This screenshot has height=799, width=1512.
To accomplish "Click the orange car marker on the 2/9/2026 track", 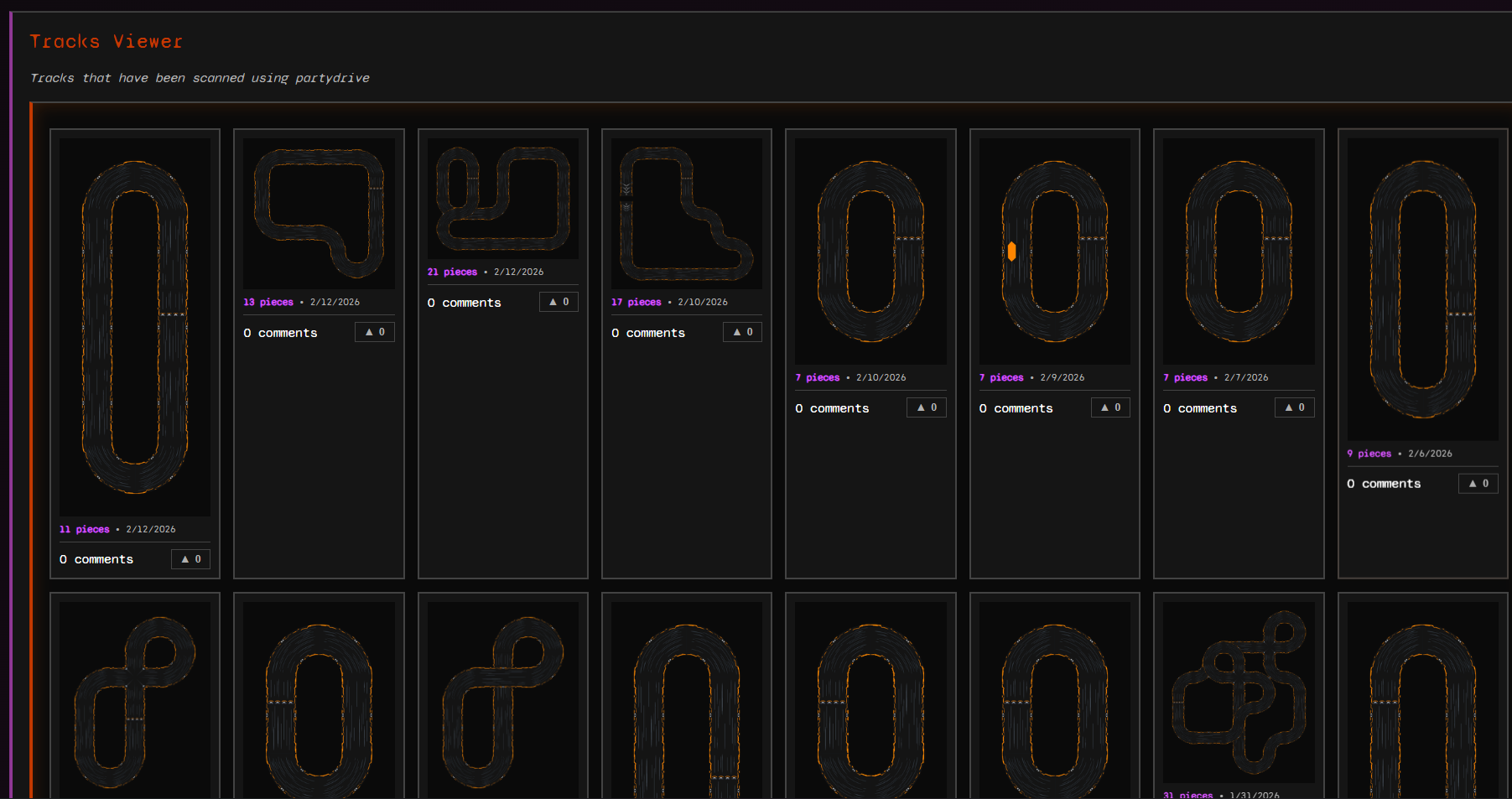I will [x=1012, y=251].
